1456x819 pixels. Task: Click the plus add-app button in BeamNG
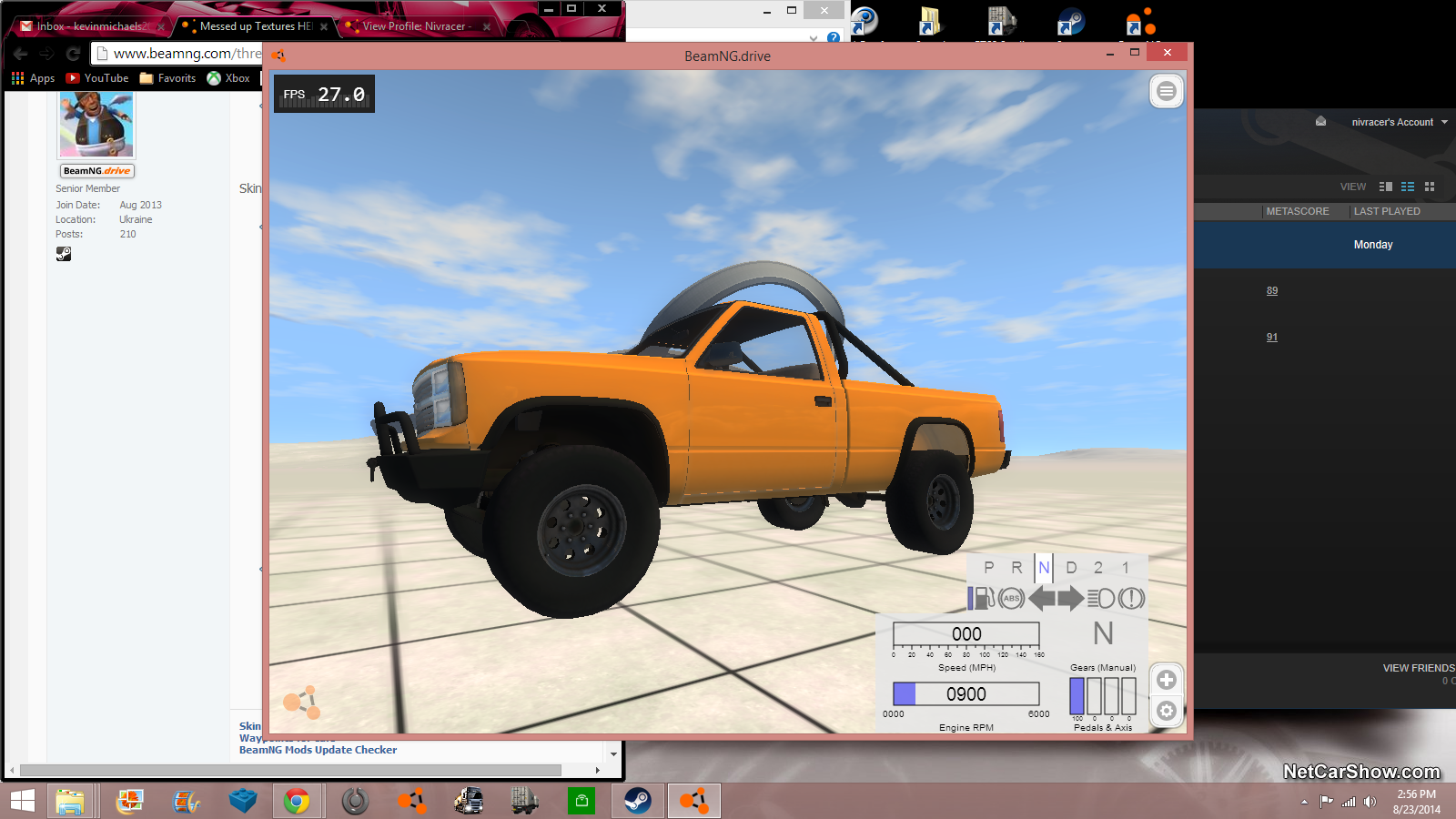coord(1167,680)
